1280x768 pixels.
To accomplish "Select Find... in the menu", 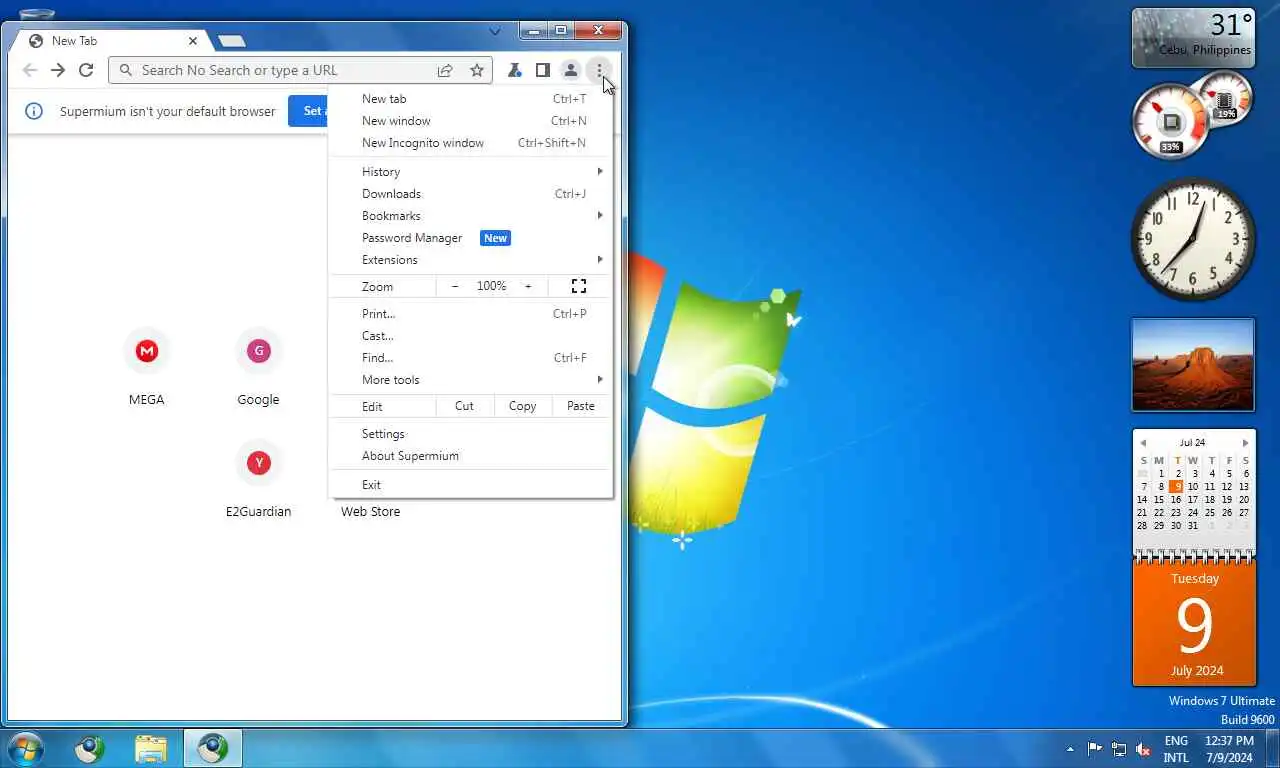I will [x=470, y=358].
